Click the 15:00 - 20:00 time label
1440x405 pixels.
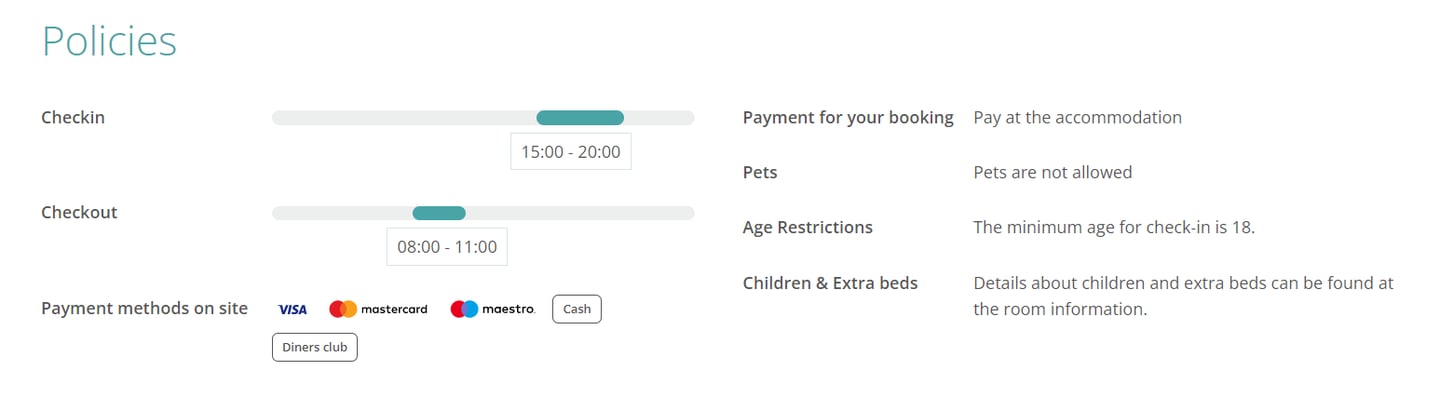click(x=571, y=152)
